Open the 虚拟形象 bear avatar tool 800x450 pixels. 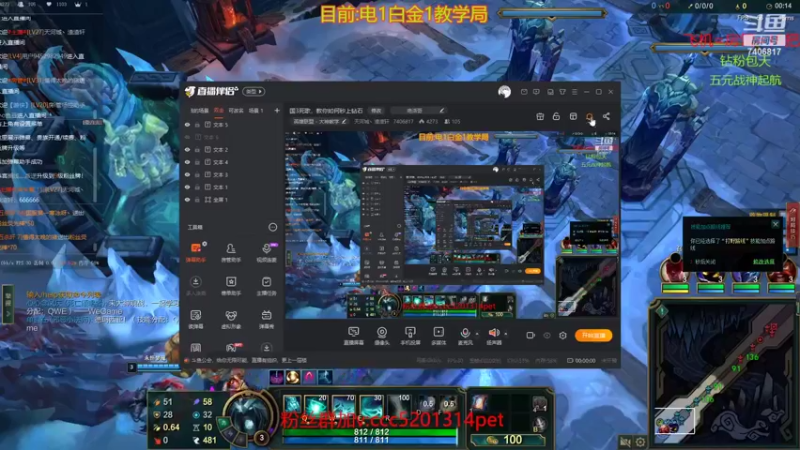point(231,319)
